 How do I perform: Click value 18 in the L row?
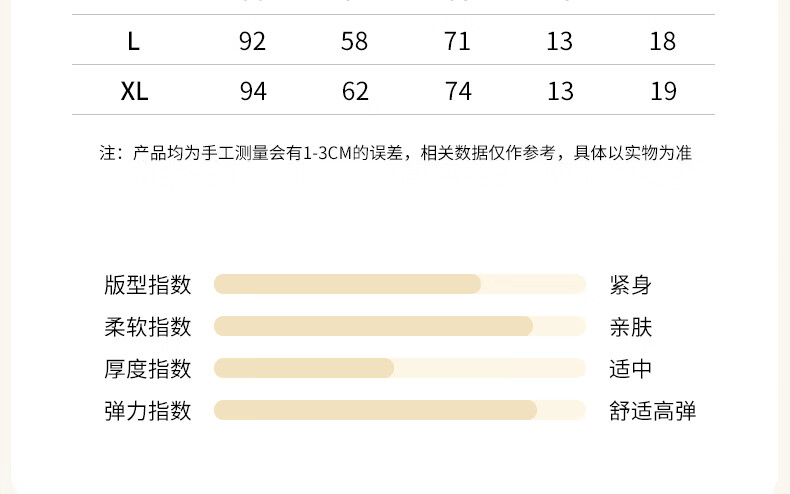click(663, 41)
